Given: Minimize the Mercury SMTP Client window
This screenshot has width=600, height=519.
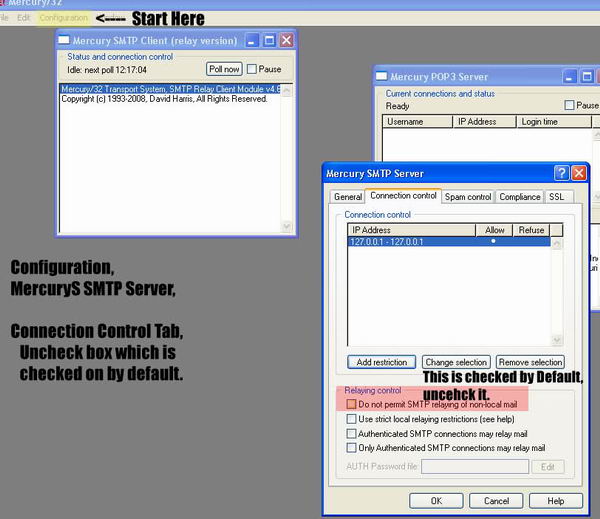Looking at the screenshot, I should tap(251, 40).
